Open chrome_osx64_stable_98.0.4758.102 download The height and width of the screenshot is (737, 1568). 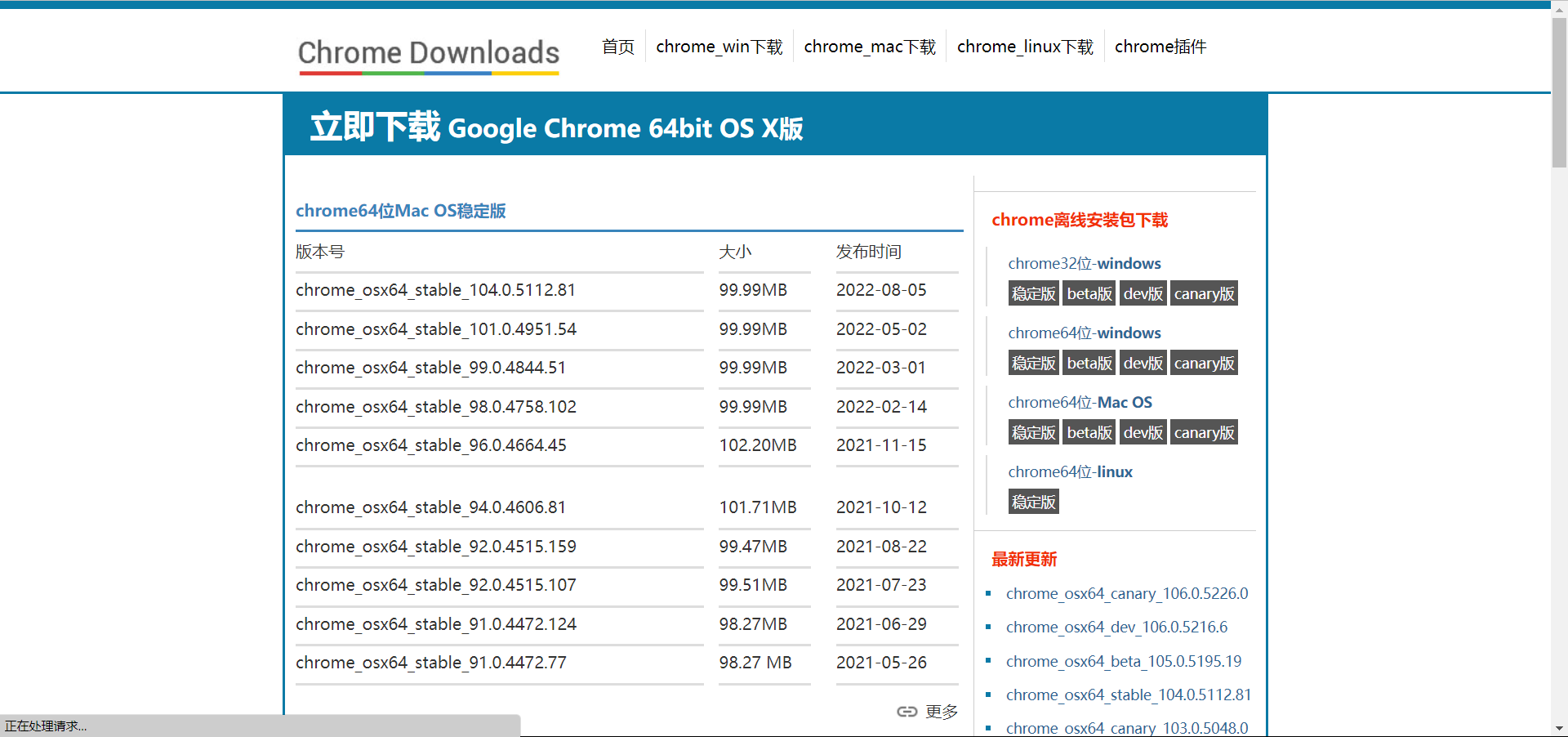tap(436, 407)
